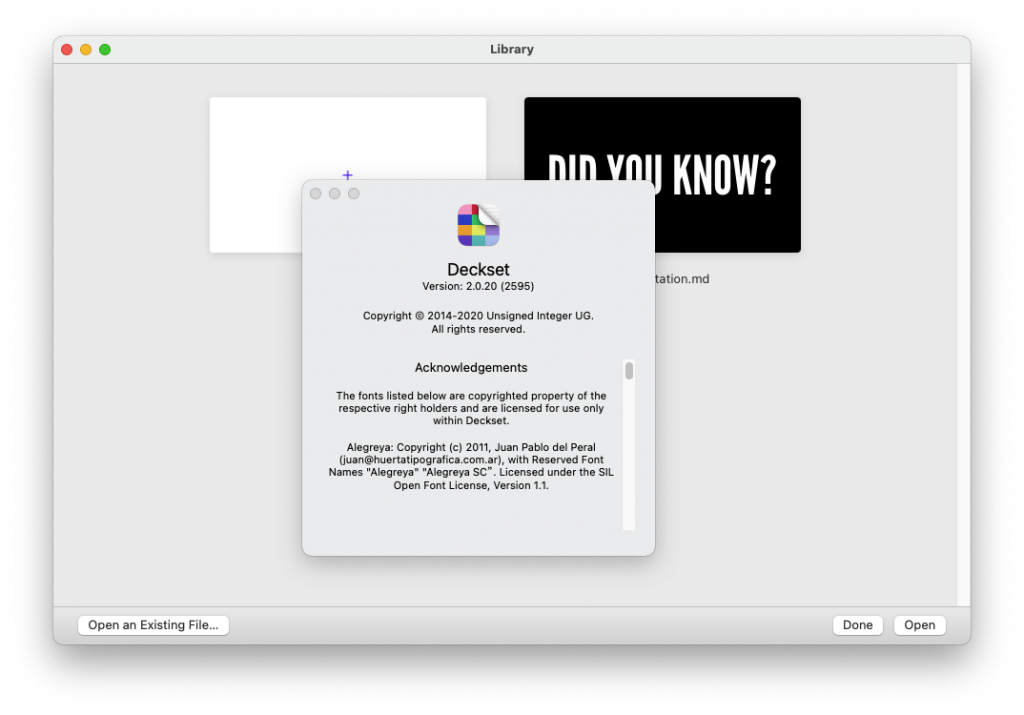This screenshot has width=1024, height=715.
Task: Minimize the Library window with yellow button
Action: coord(86,50)
